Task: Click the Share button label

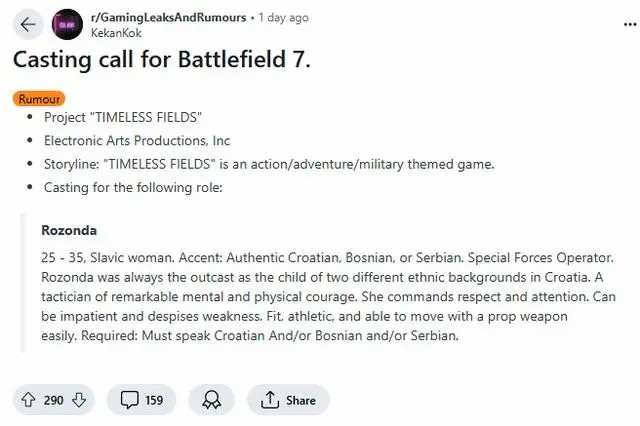Action: 300,400
